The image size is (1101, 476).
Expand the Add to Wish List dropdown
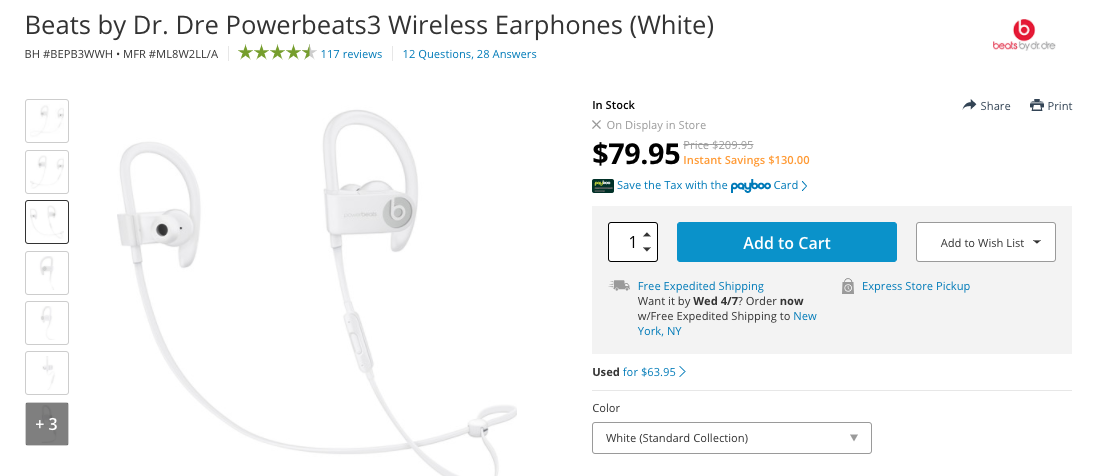click(985, 242)
